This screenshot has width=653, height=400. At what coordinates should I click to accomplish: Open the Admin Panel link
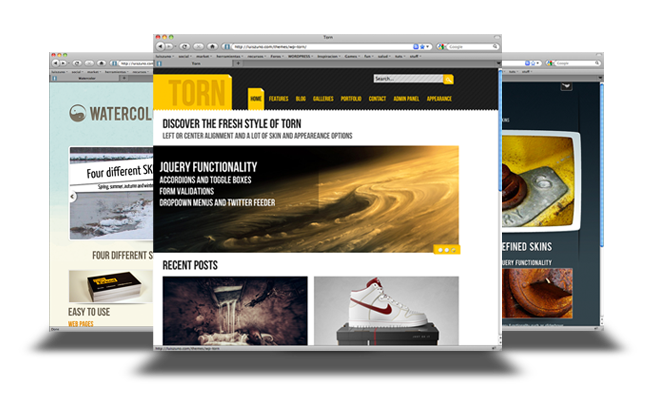click(x=407, y=99)
